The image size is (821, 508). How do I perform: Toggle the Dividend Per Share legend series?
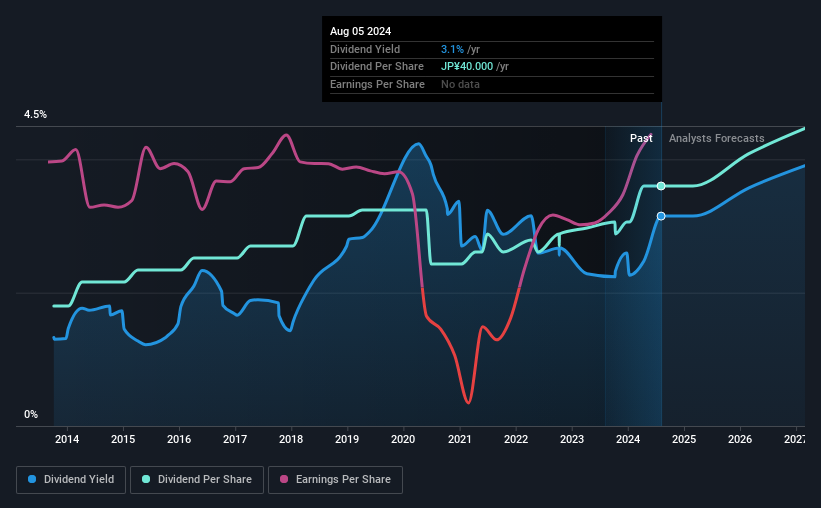point(197,479)
